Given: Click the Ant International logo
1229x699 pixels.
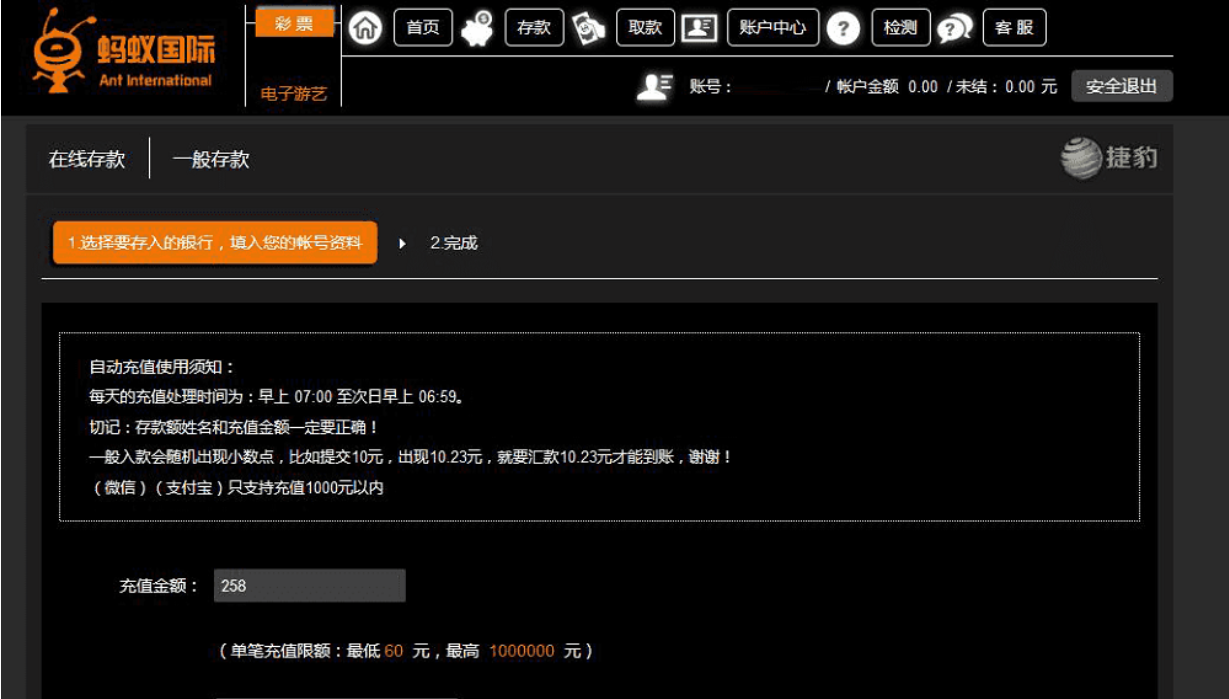Looking at the screenshot, I should [124, 57].
